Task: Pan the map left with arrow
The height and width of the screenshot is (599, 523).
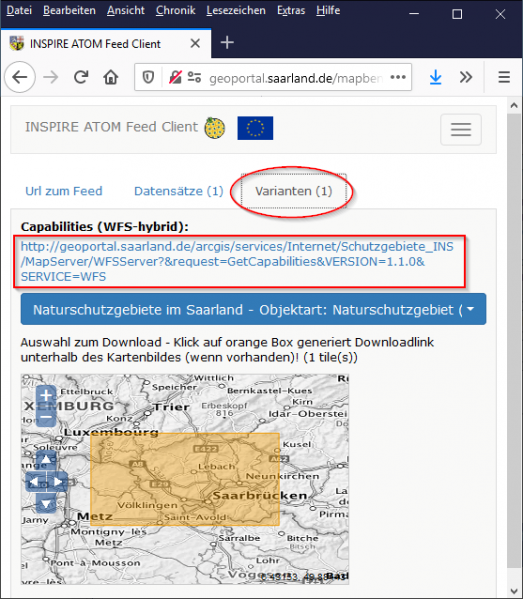Action: click(35, 481)
